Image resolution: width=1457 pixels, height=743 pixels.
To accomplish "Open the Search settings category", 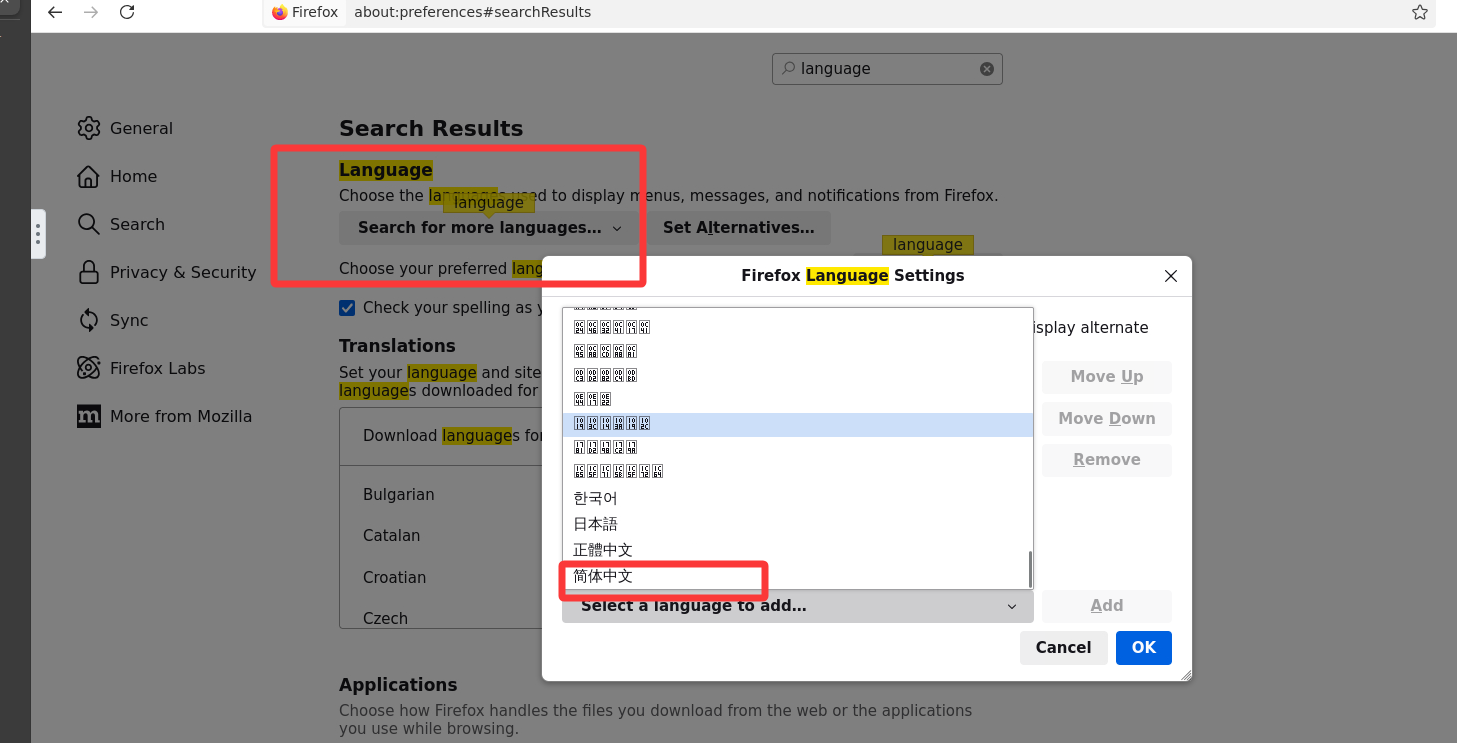I will tap(137, 224).
